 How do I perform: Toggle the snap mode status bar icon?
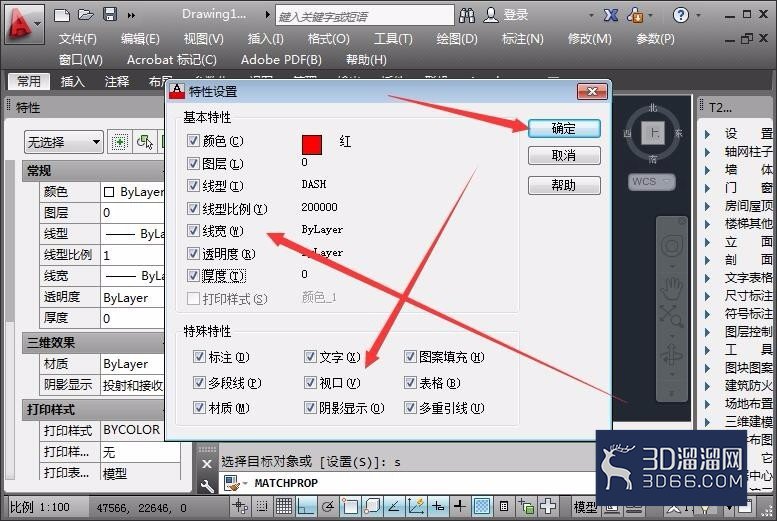point(262,506)
